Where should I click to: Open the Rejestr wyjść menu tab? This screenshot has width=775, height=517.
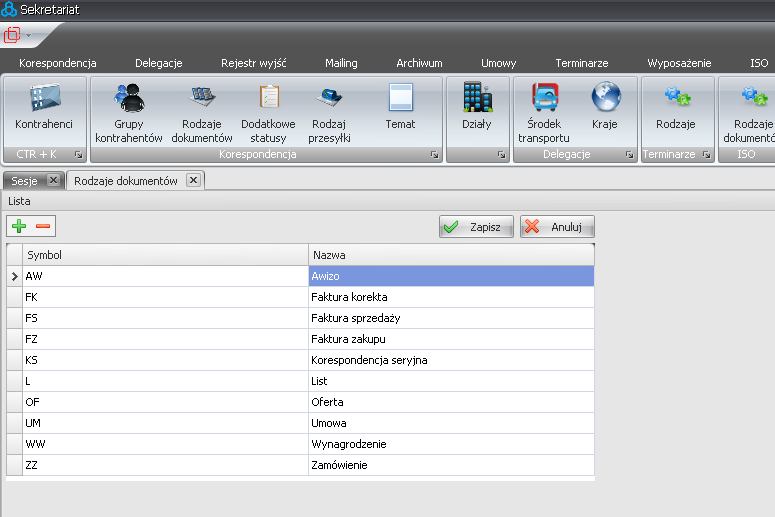tap(254, 63)
